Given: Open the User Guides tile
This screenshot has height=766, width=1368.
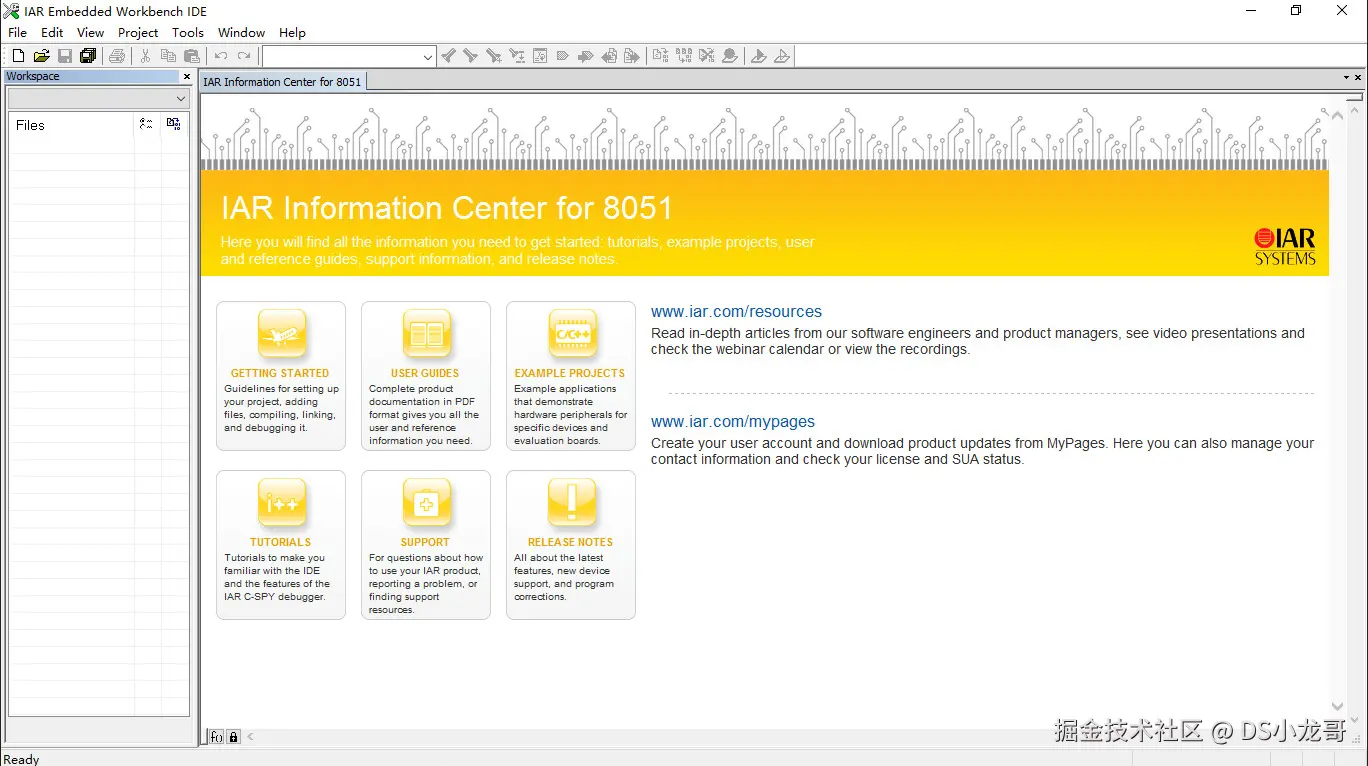Looking at the screenshot, I should coord(426,376).
